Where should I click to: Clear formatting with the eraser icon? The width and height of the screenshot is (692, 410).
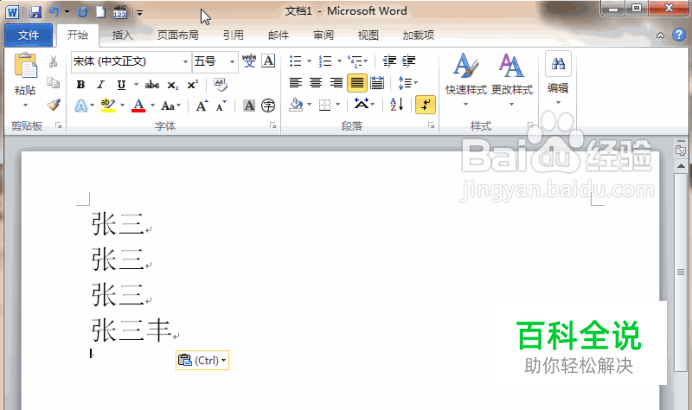coord(220,84)
